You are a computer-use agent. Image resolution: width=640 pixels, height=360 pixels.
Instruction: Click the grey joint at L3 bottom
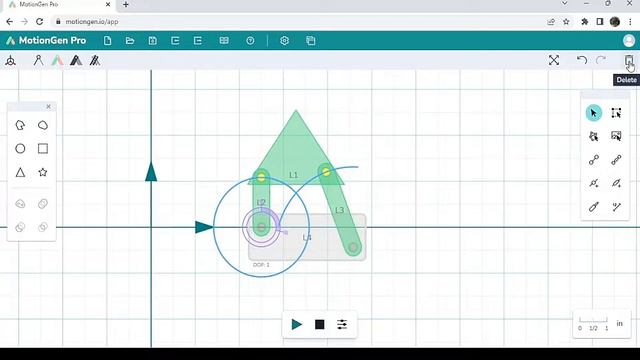point(353,247)
